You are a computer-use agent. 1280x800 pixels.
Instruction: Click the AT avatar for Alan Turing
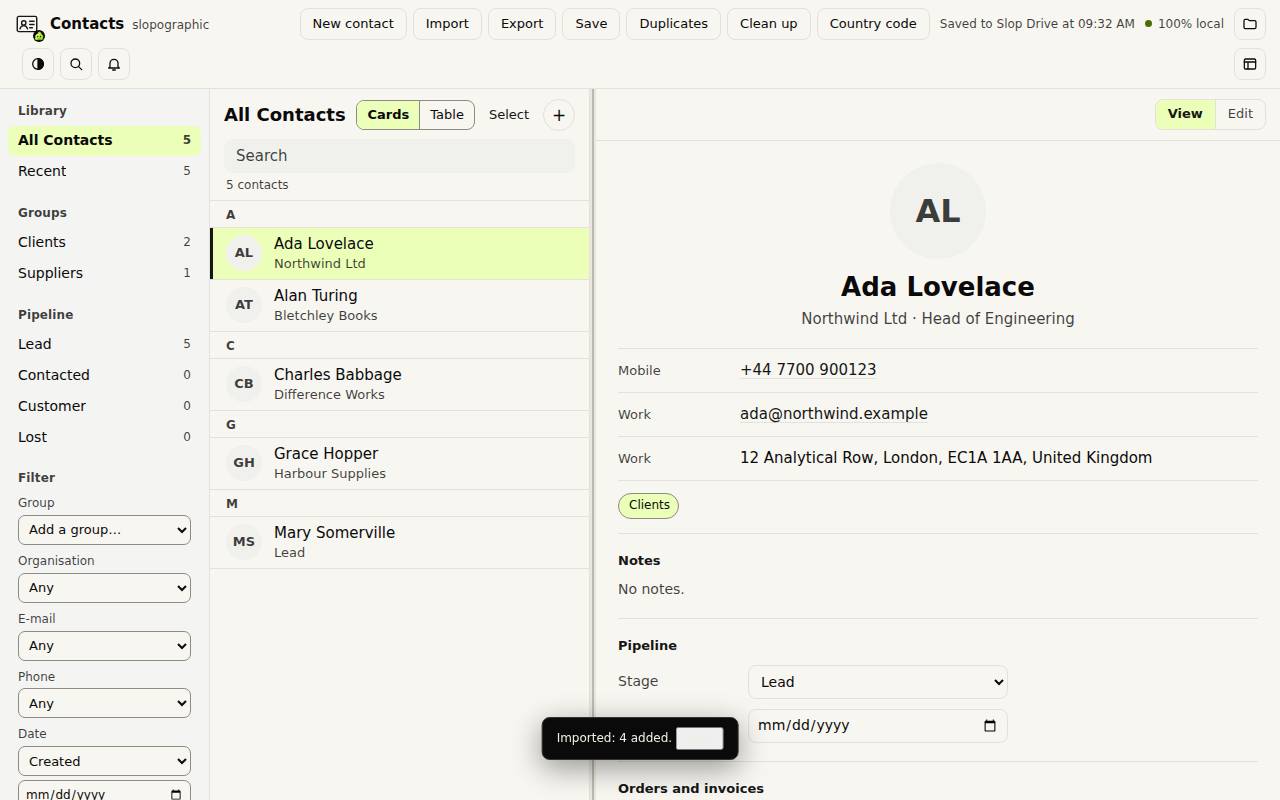pyautogui.click(x=244, y=305)
